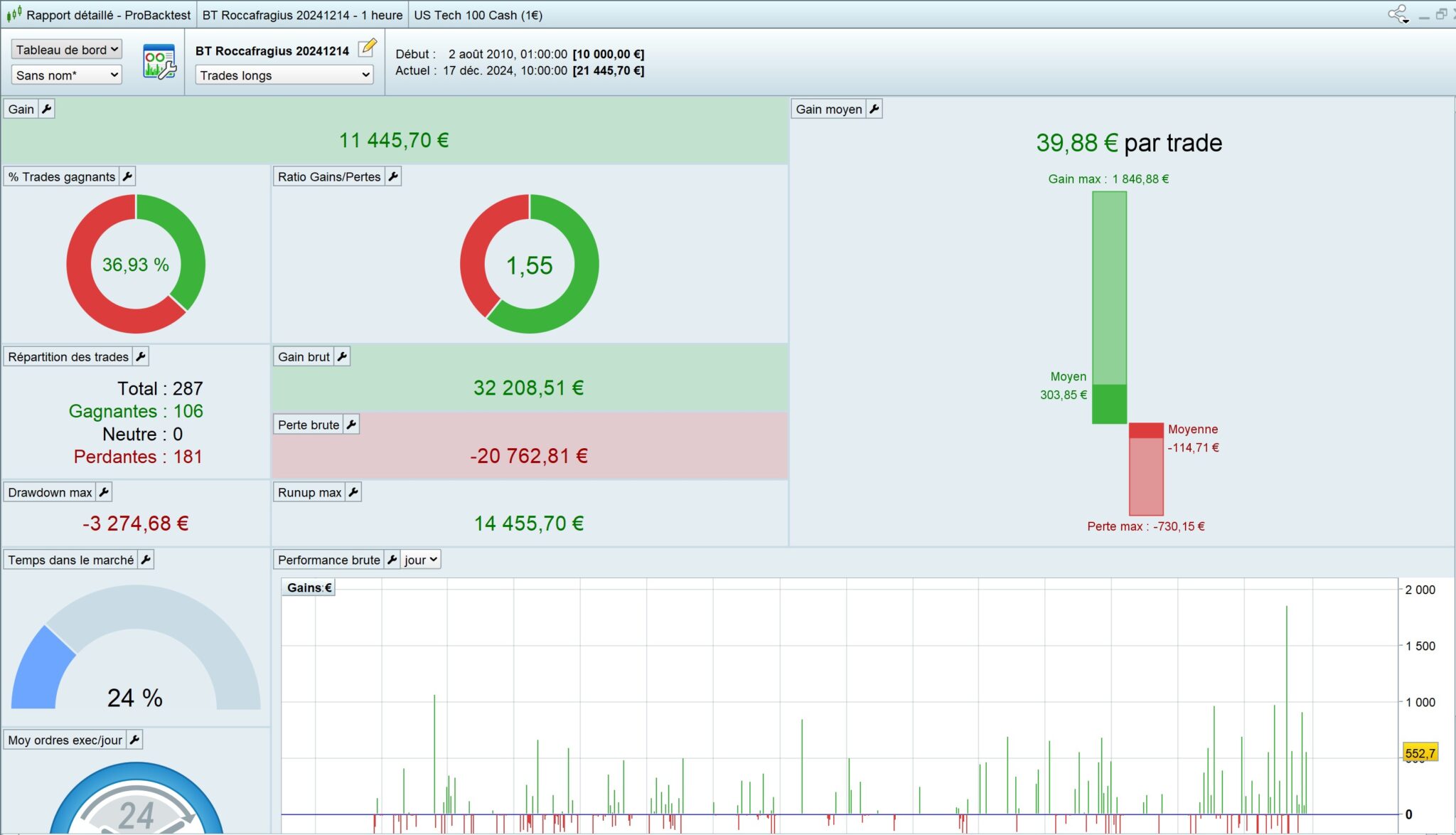The height and width of the screenshot is (835, 1456).
Task: Click the wrench icon next to Gain
Action: tap(46, 109)
